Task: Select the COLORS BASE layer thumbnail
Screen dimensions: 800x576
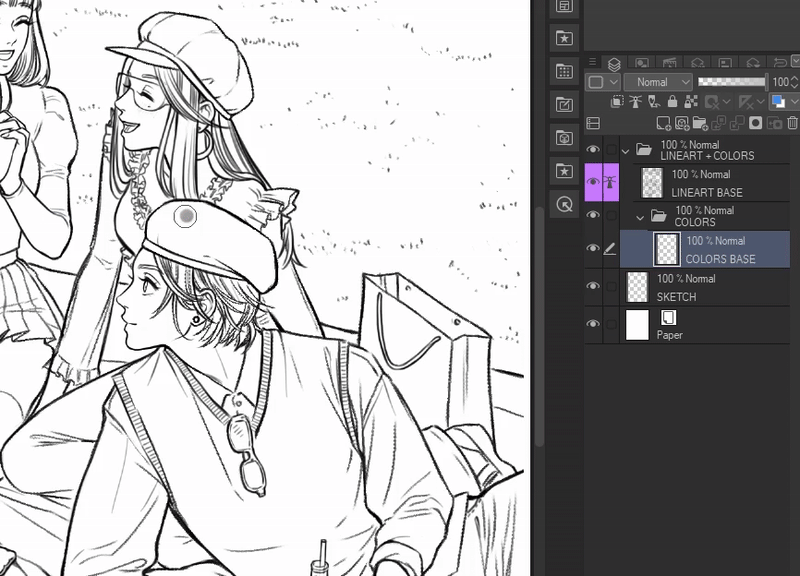Action: click(666, 249)
